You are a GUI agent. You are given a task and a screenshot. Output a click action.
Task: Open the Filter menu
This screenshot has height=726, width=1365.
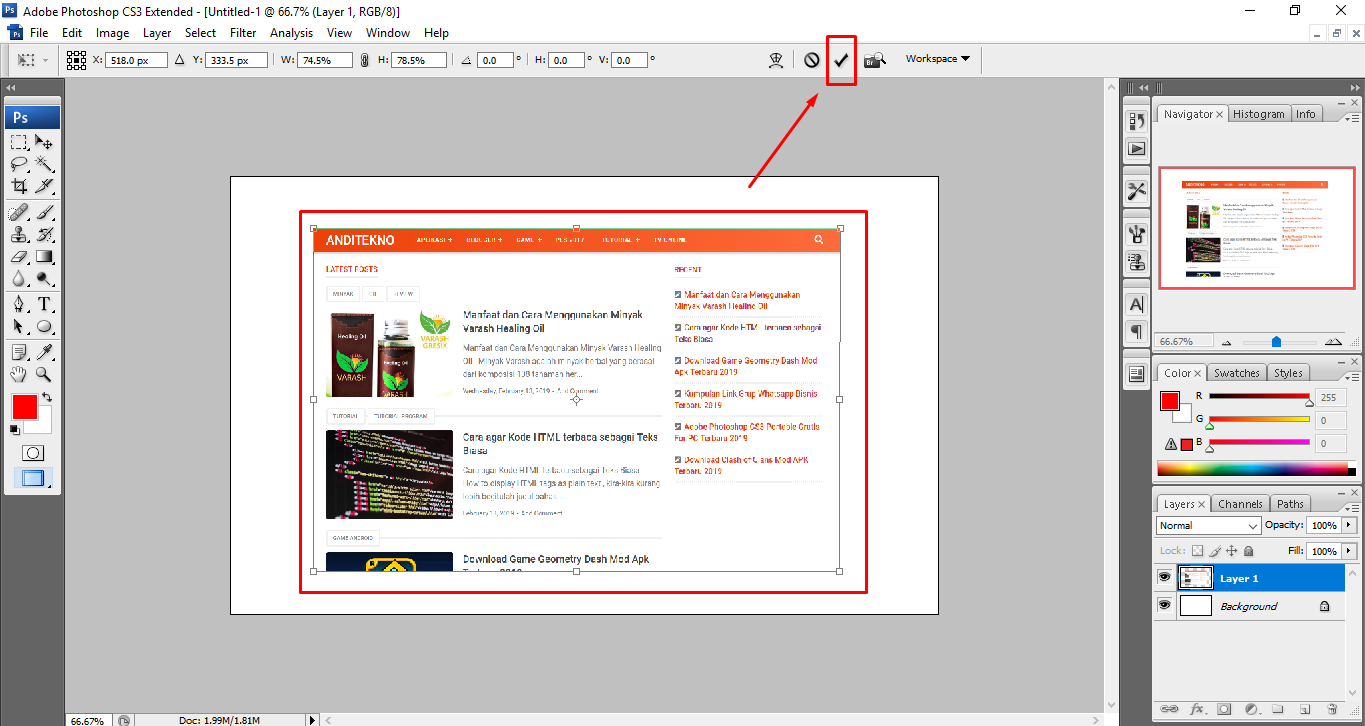(243, 33)
